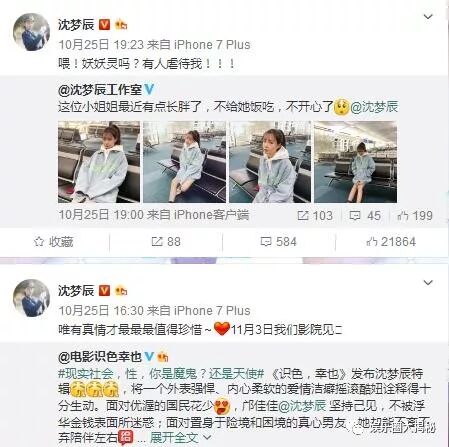Click the orange V verified badge in first post
449x447 pixels.
pos(104,25)
